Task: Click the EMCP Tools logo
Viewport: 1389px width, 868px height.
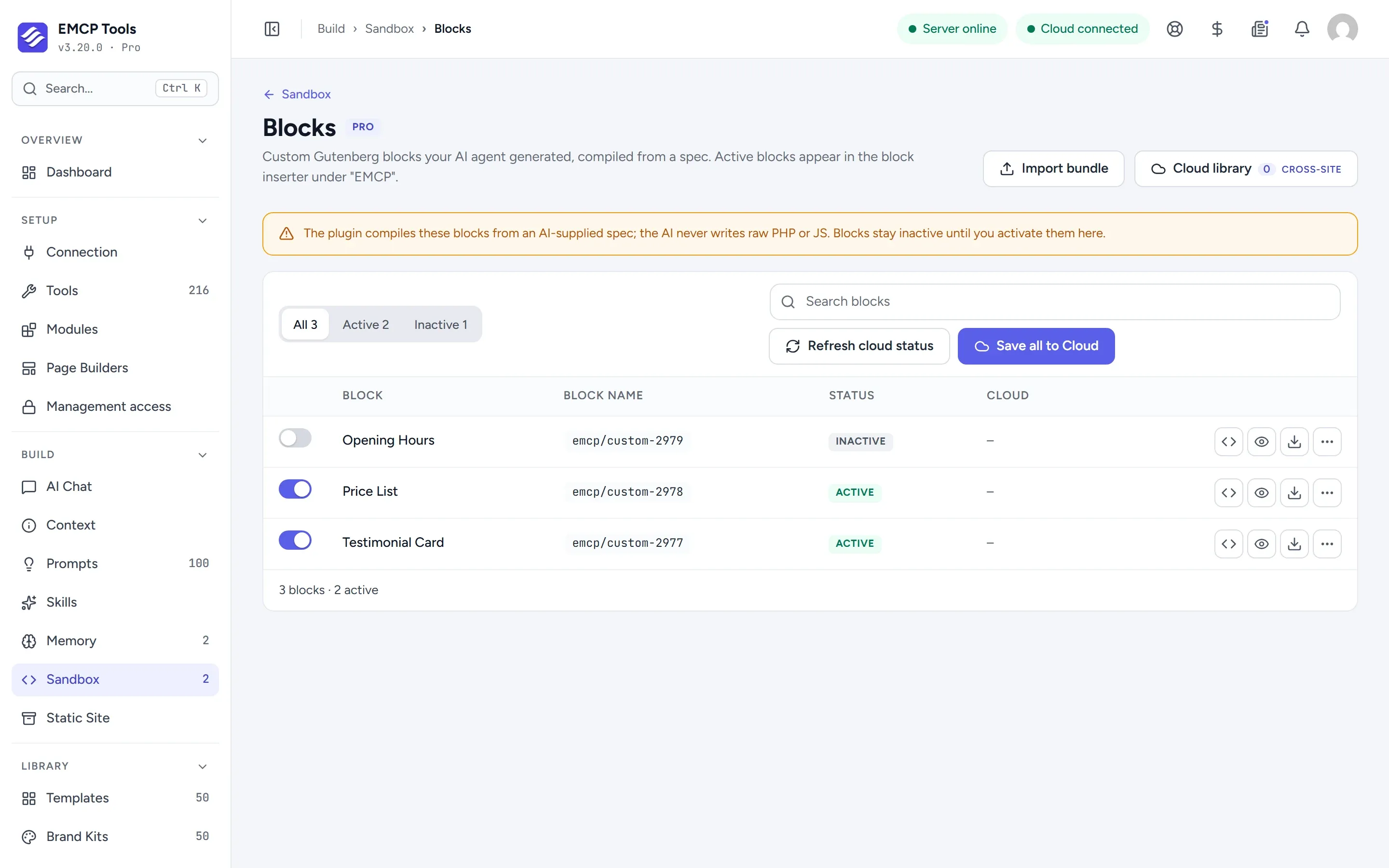Action: coord(33,37)
